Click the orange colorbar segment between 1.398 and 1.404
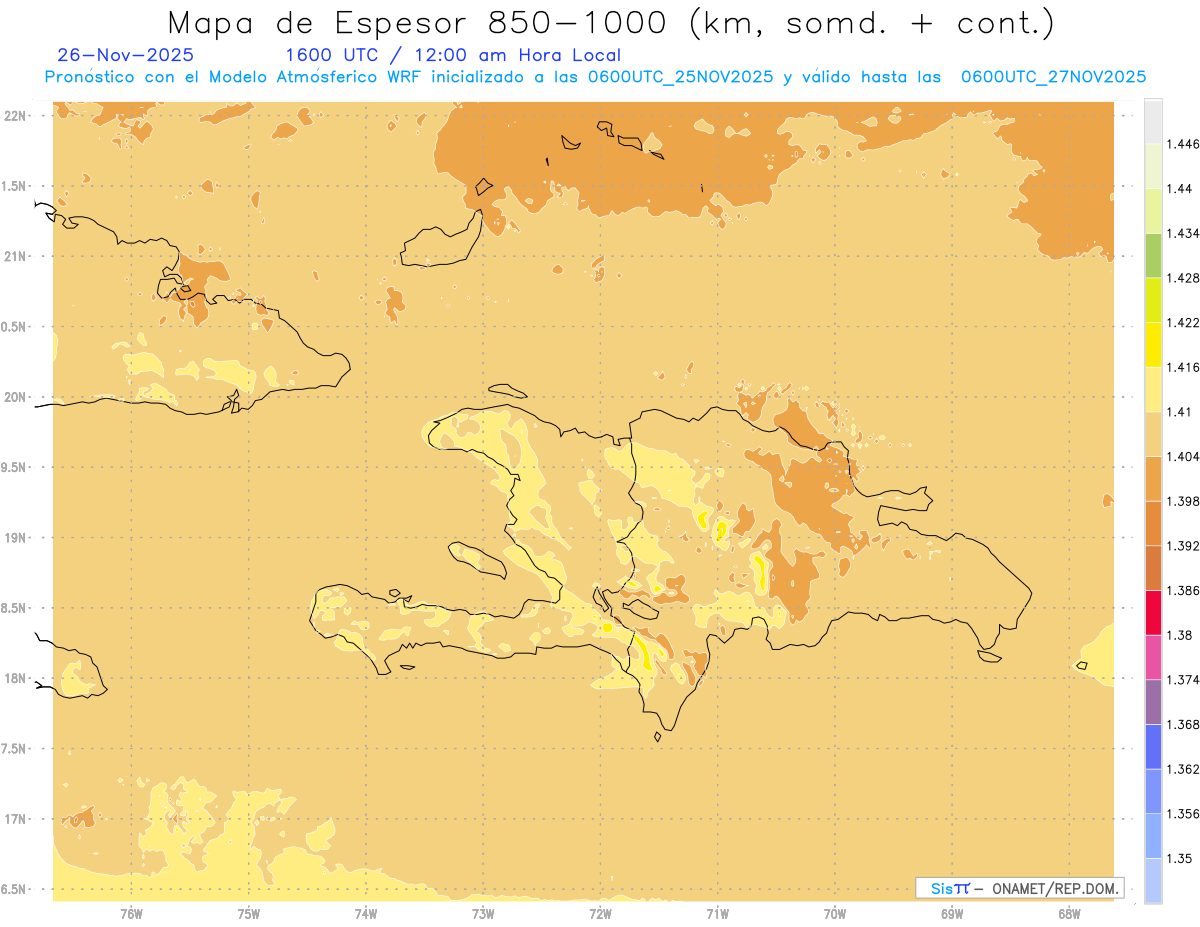The height and width of the screenshot is (927, 1200). pyautogui.click(x=1153, y=479)
